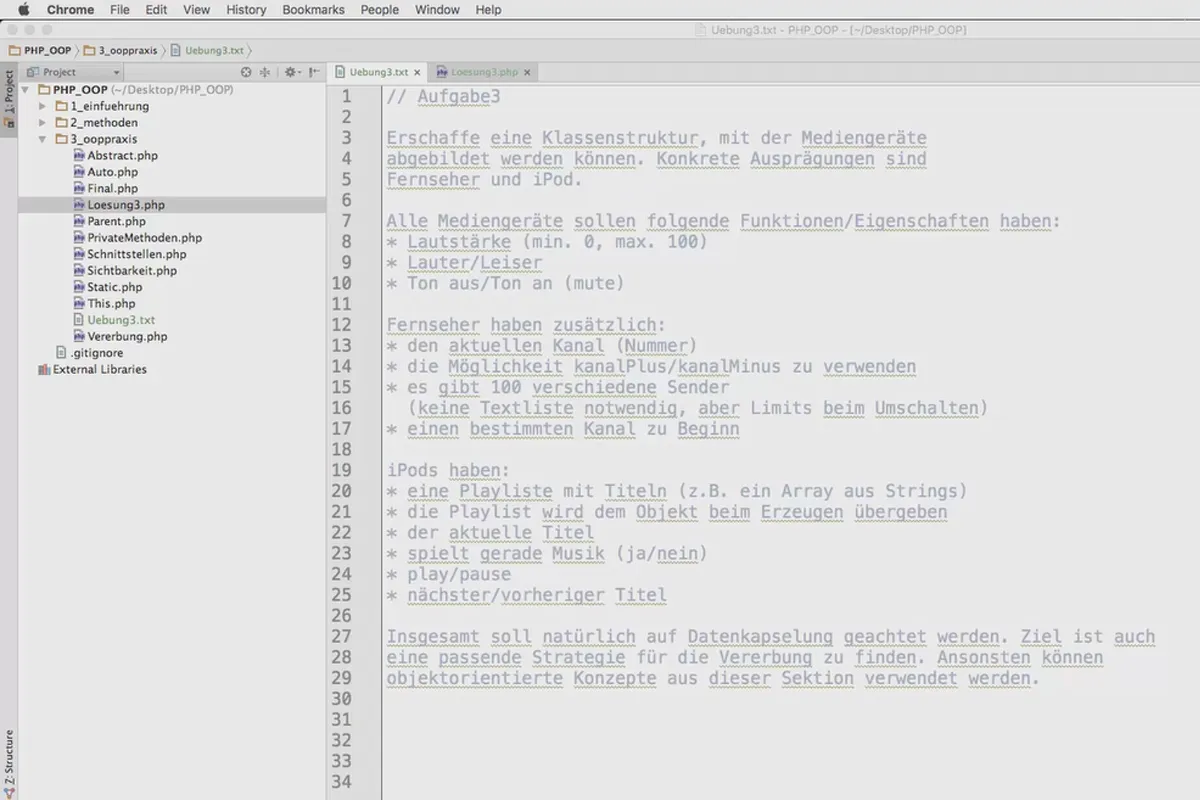Click the word 'Fernseher' on line 5

(433, 180)
